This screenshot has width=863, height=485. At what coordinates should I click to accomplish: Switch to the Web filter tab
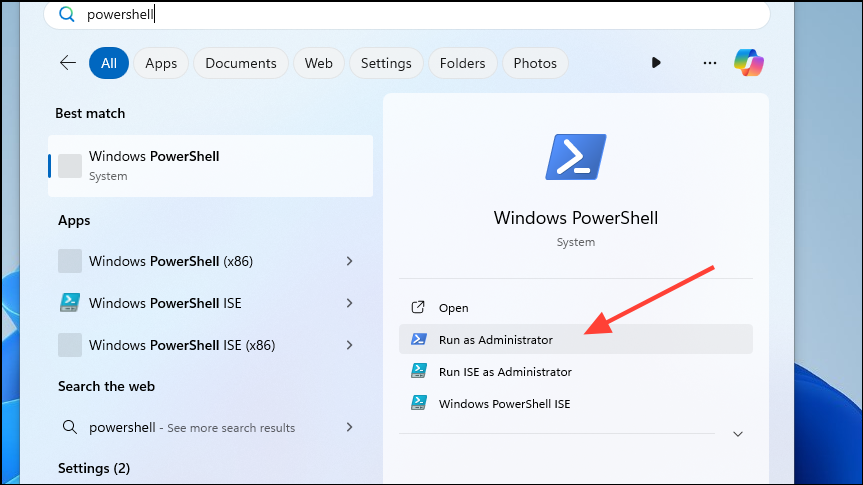[319, 63]
